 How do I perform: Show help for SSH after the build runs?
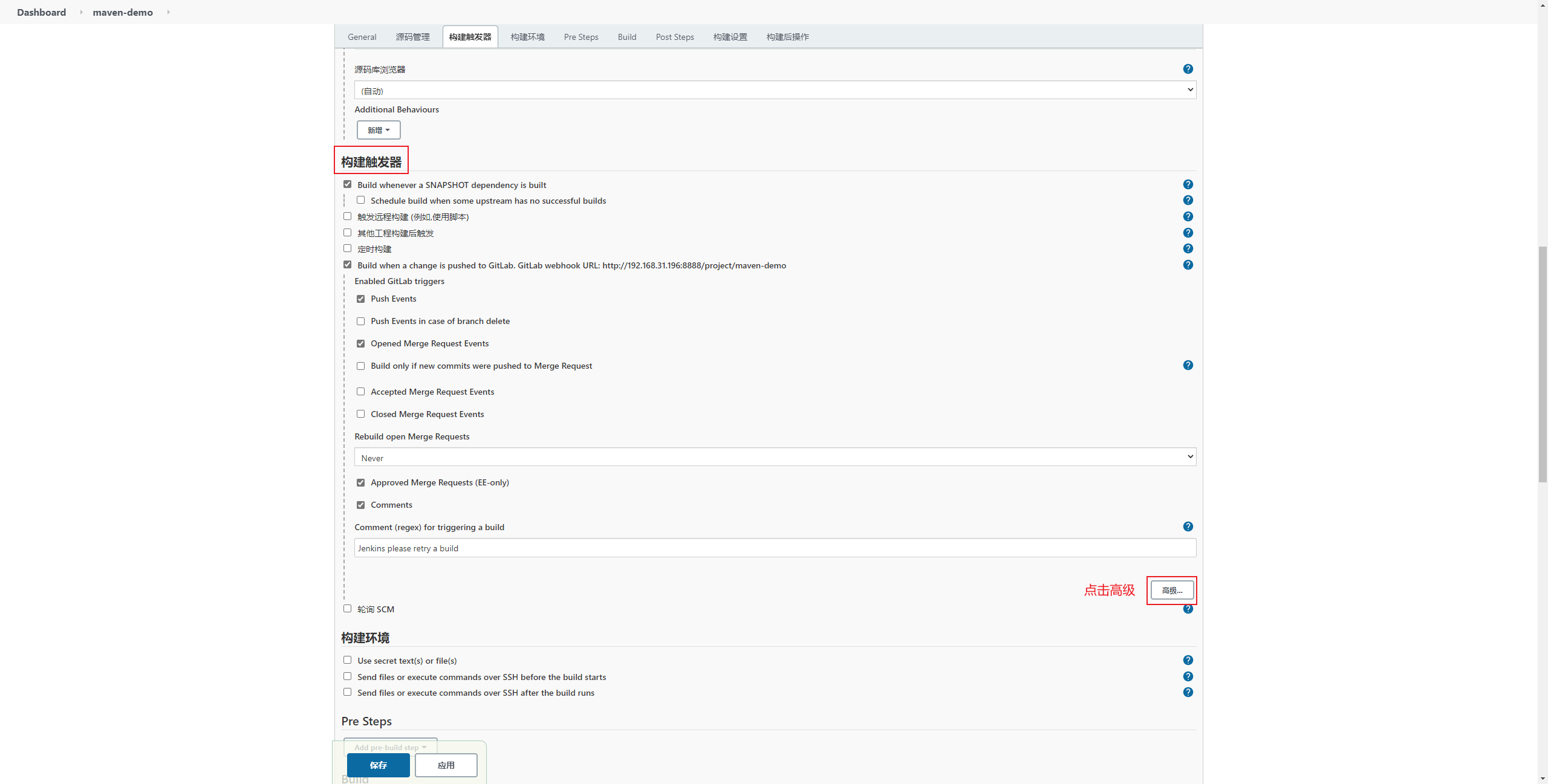coord(1188,692)
